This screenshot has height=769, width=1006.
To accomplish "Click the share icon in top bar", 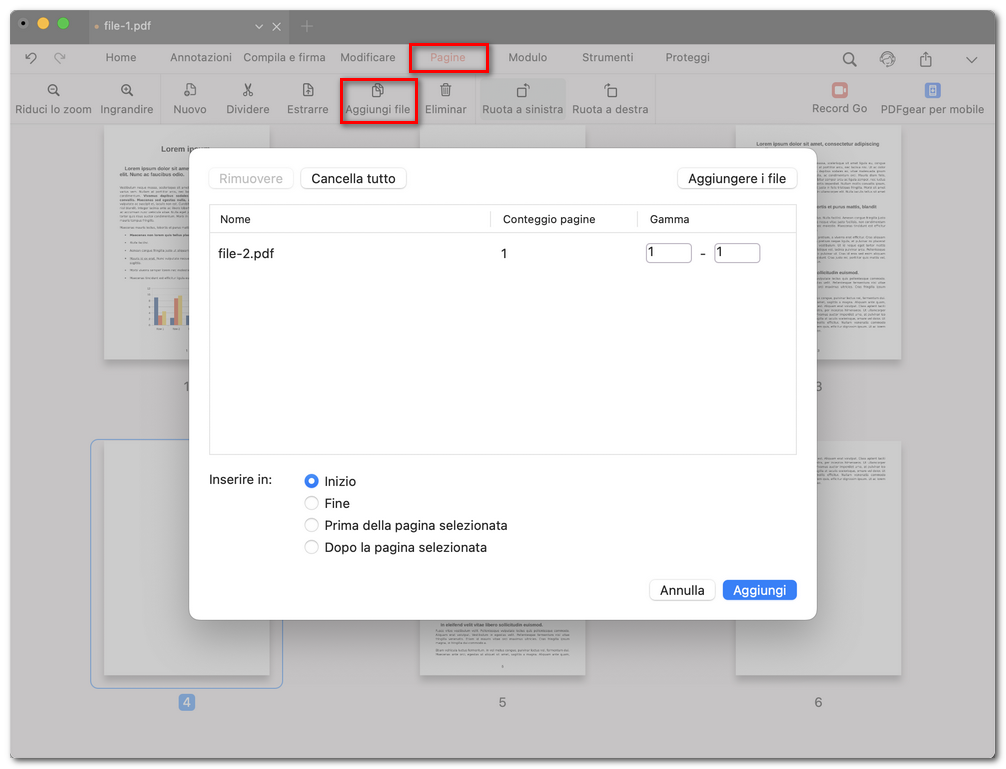I will point(926,59).
